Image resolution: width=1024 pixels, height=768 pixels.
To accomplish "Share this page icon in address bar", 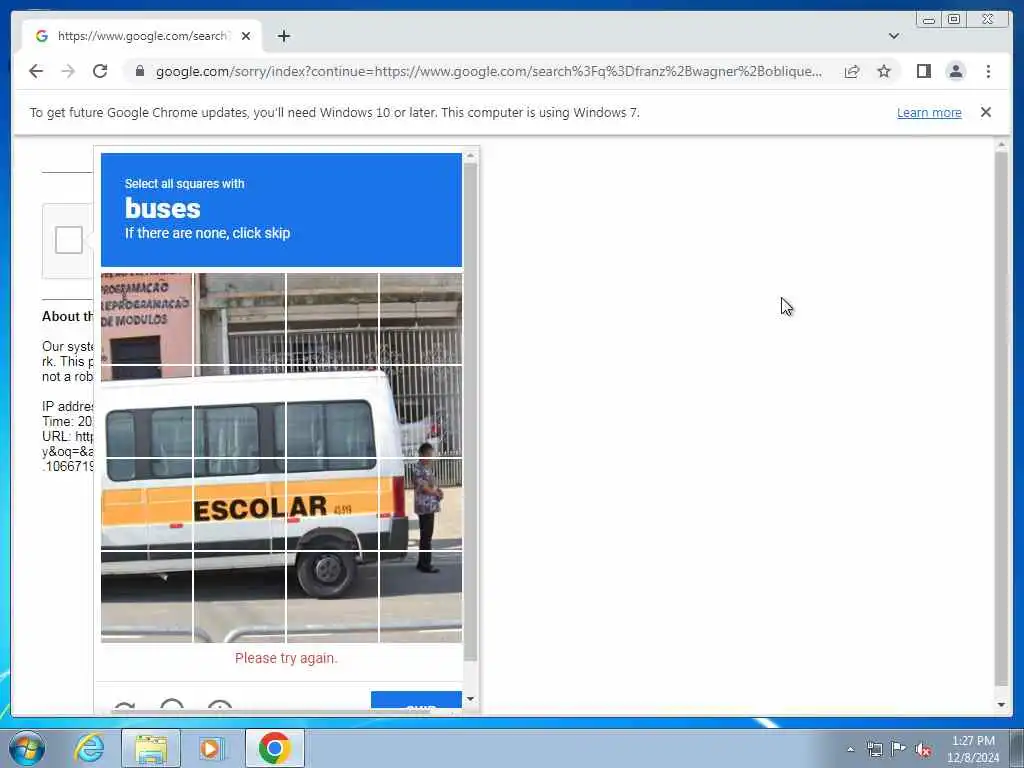I will coord(852,71).
